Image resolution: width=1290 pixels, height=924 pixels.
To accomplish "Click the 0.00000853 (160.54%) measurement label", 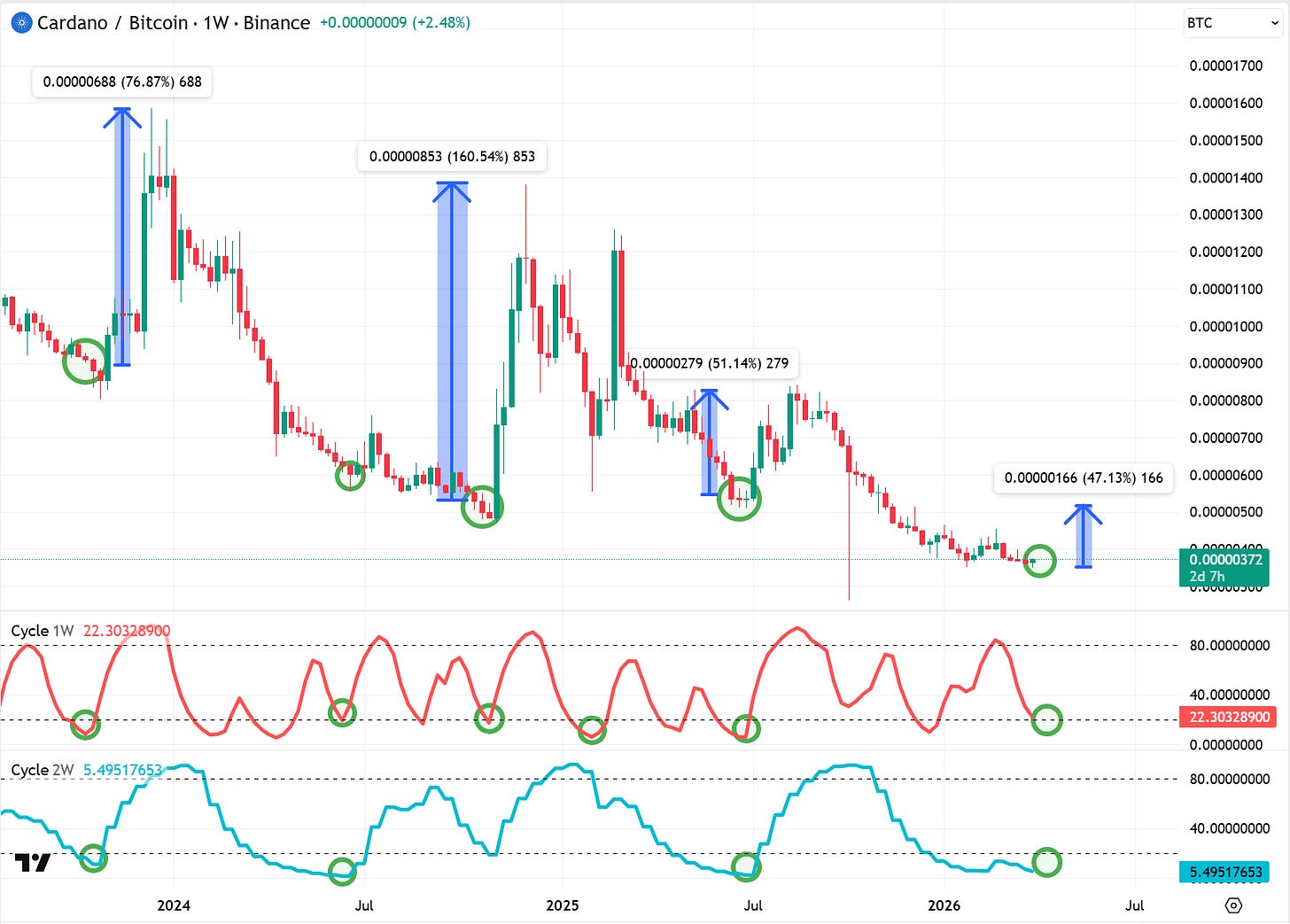I will [x=452, y=156].
